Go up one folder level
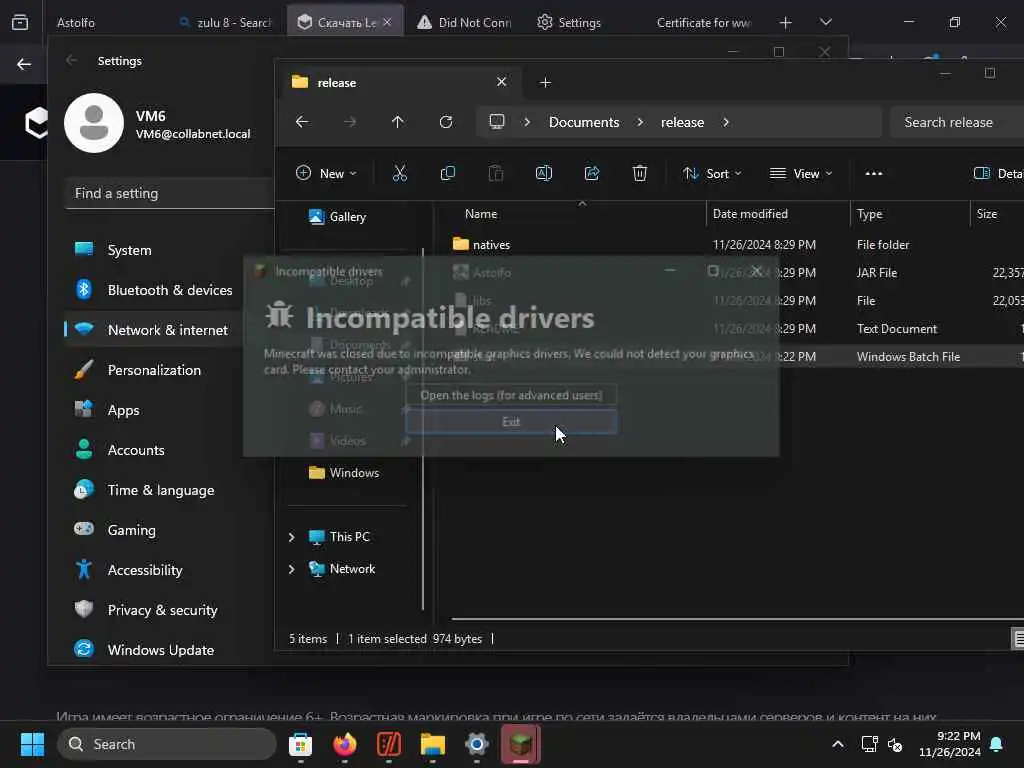 click(x=398, y=122)
